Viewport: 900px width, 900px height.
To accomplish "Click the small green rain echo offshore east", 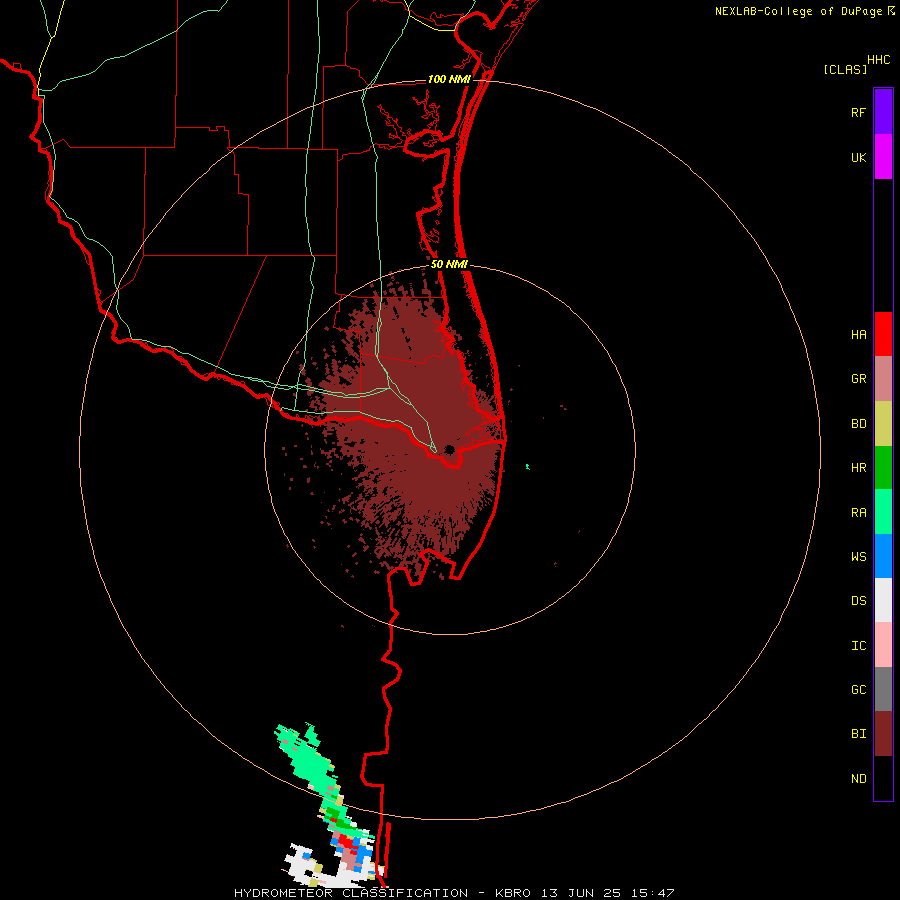I will pyautogui.click(x=527, y=467).
